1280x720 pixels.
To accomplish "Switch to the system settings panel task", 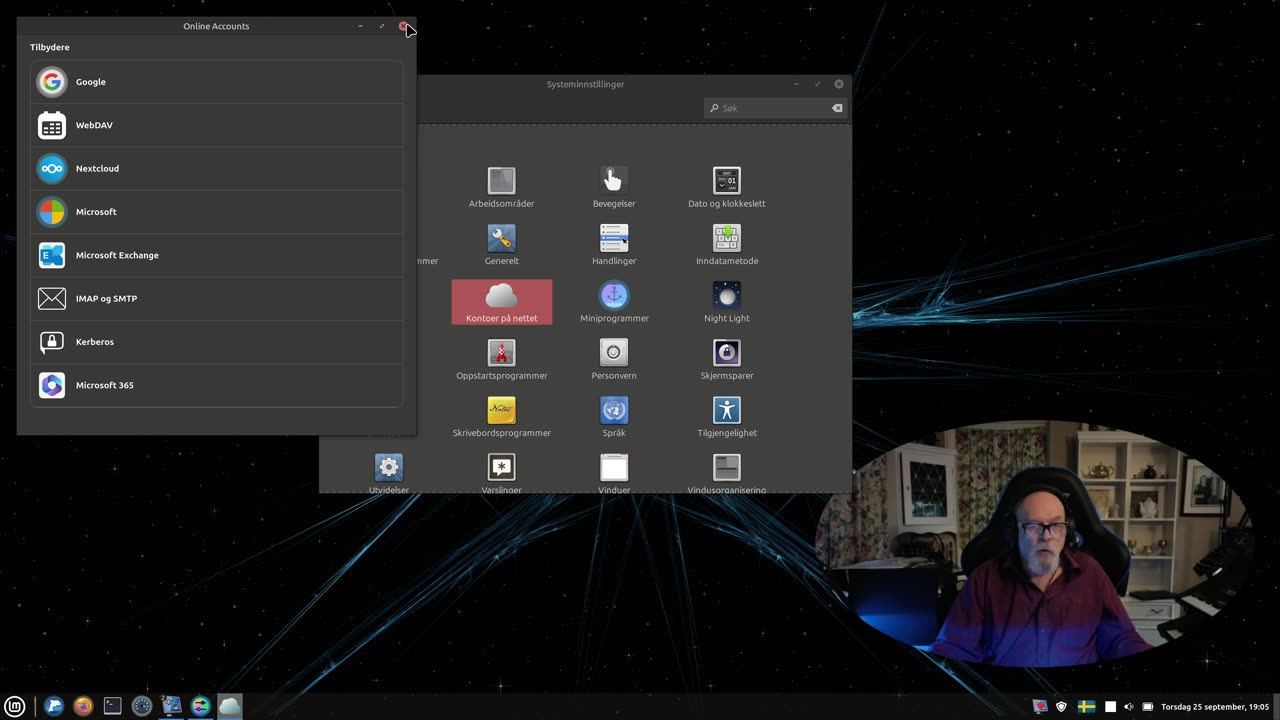I will (200, 706).
